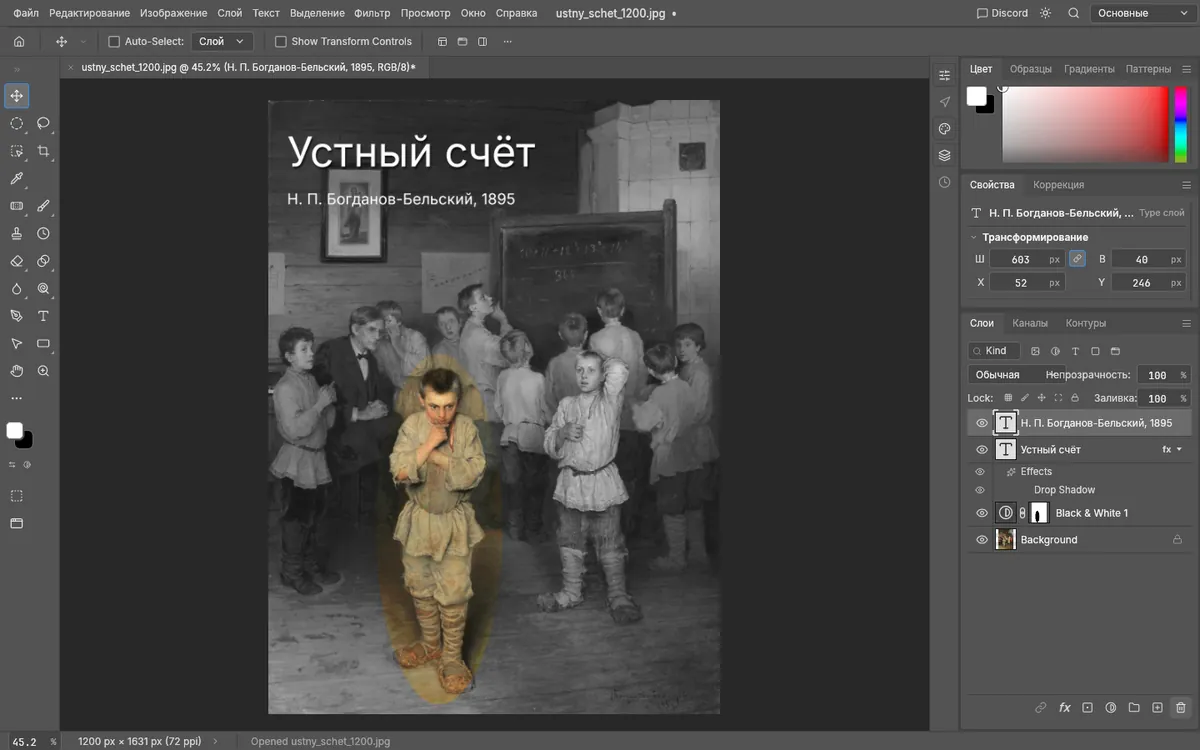Select the Pen tool
The image size is (1200, 750).
(x=16, y=316)
